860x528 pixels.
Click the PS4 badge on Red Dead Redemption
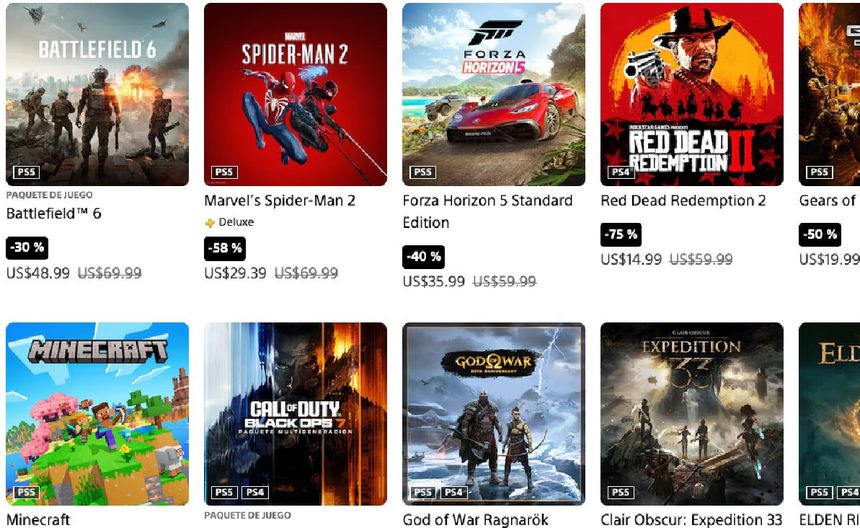click(621, 172)
